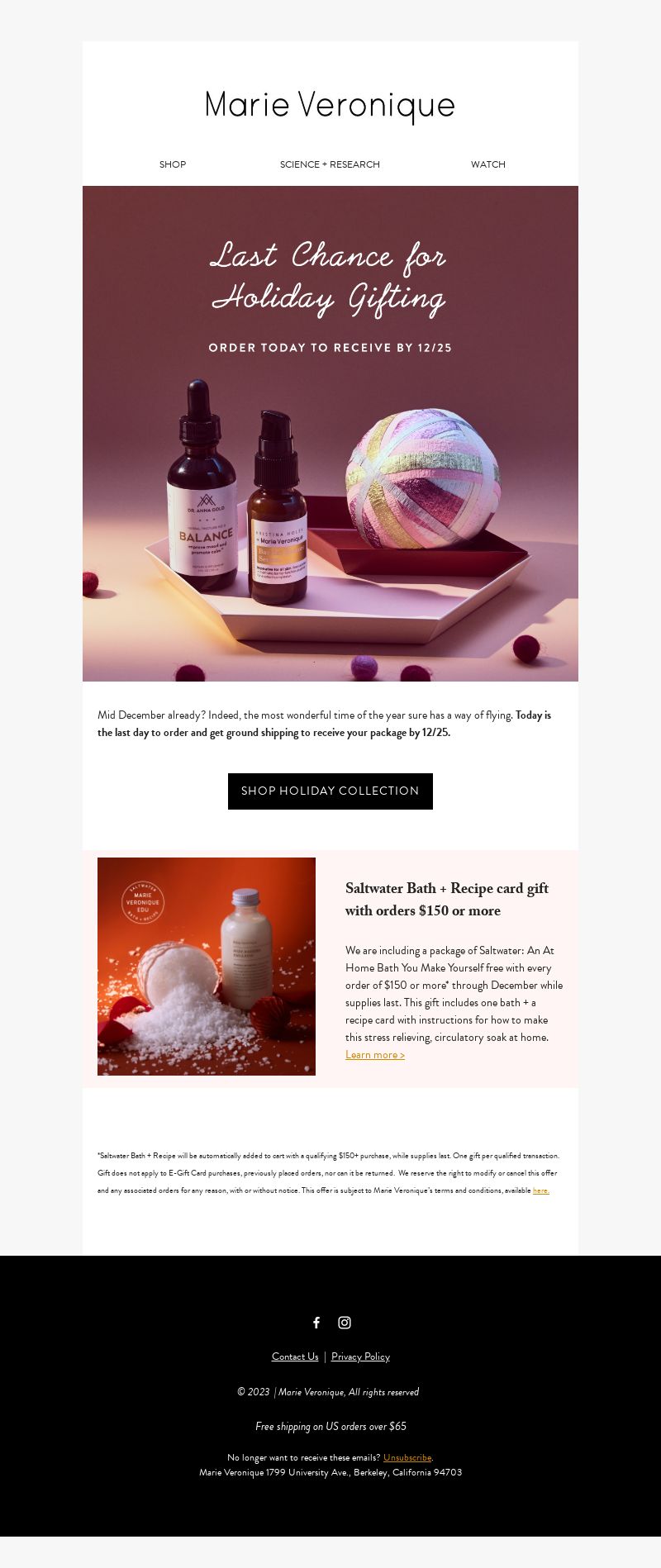
Task: Select the WATCH navigation item
Action: (x=488, y=164)
